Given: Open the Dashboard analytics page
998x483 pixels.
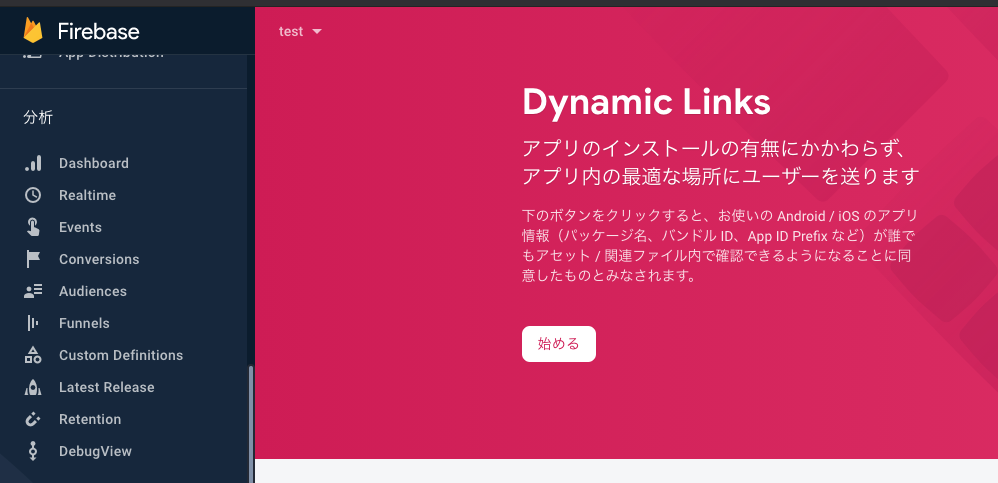Looking at the screenshot, I should [x=94, y=164].
